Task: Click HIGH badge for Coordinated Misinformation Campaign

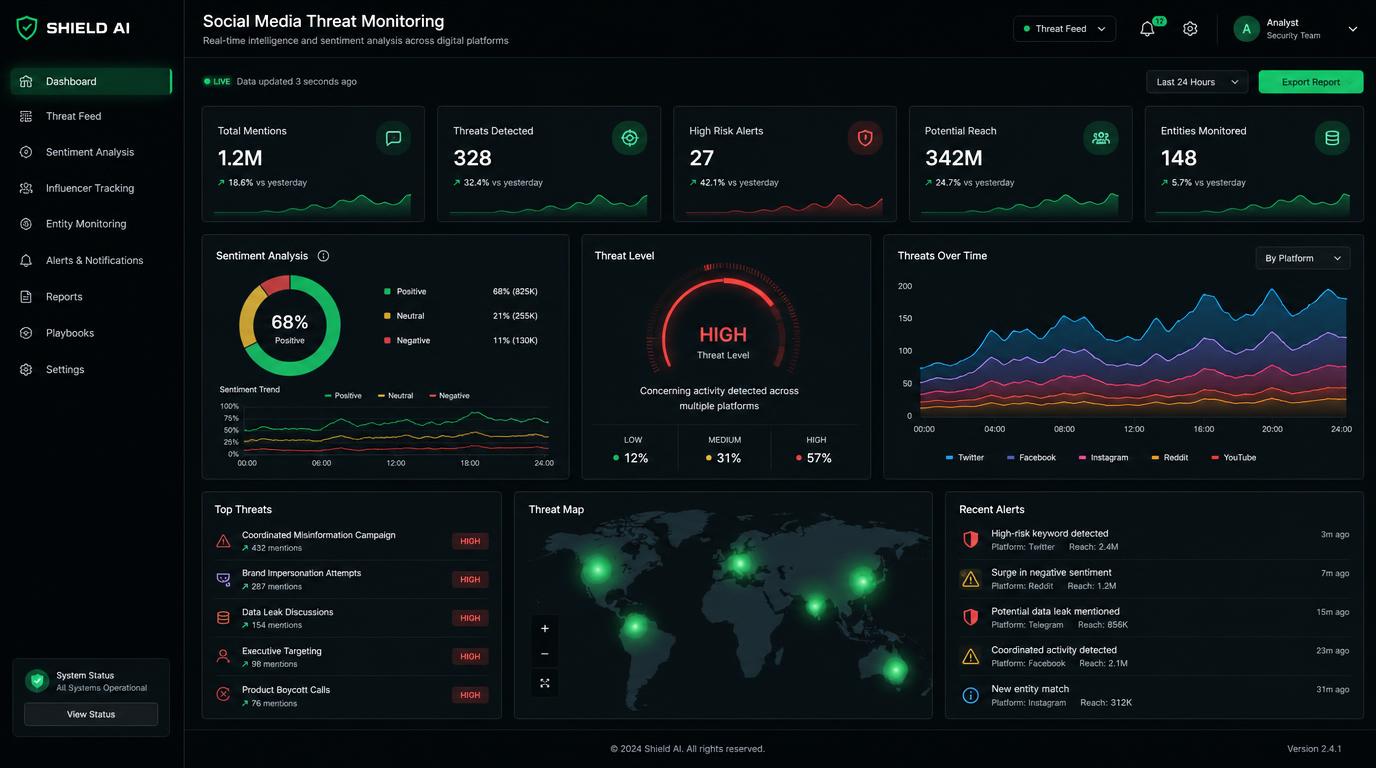Action: 470,541
